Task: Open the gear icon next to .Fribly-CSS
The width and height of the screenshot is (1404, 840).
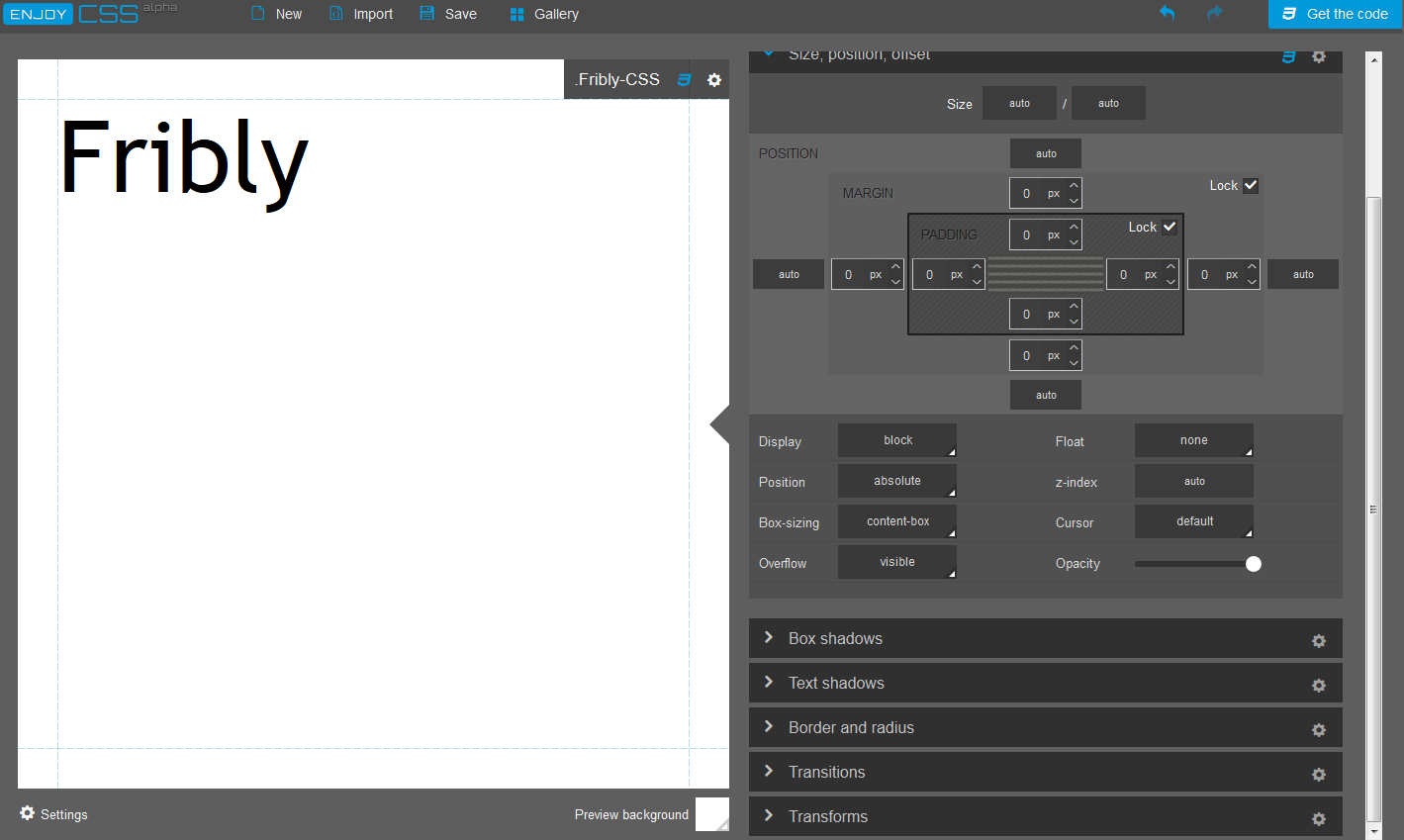Action: (714, 79)
